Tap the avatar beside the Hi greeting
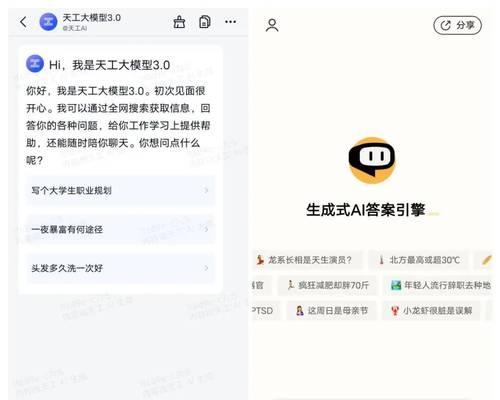 [x=35, y=64]
